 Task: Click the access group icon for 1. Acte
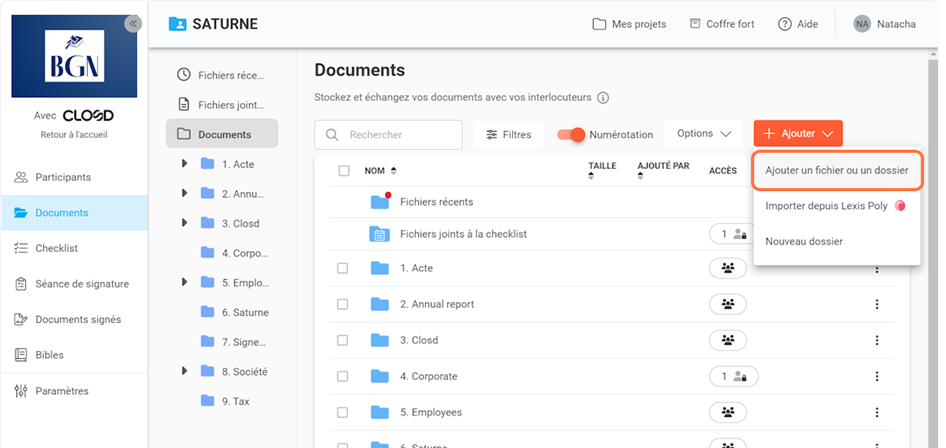[728, 268]
